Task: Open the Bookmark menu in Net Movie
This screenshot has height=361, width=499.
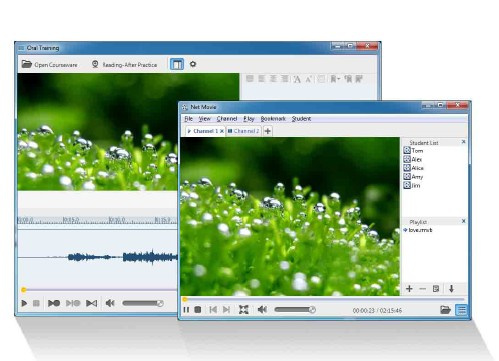Action: coord(273,119)
